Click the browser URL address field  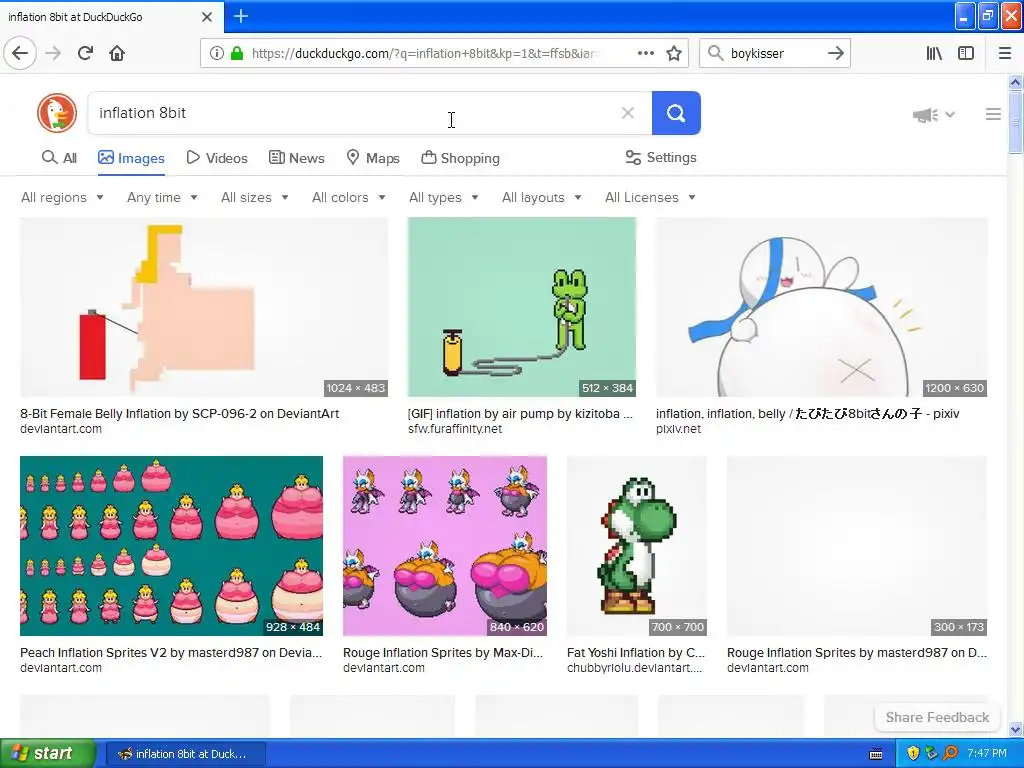424,53
